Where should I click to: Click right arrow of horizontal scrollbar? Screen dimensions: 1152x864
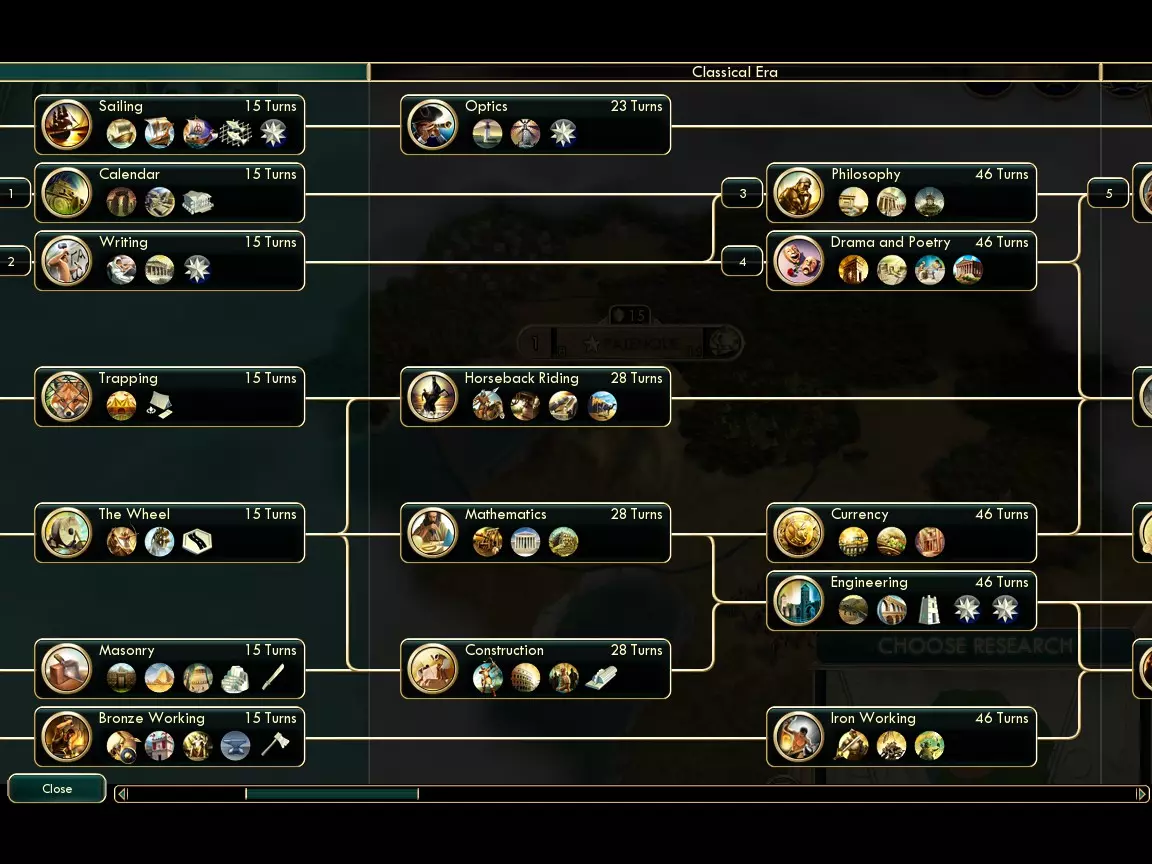1140,794
